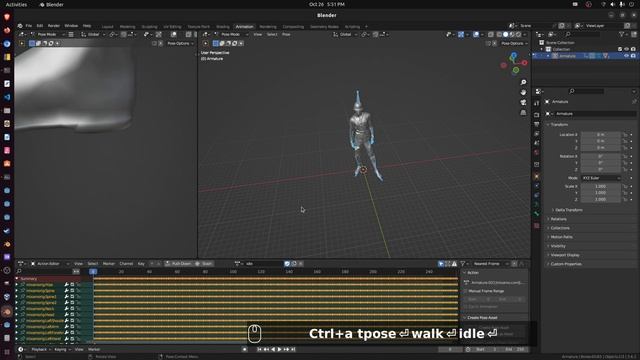Image resolution: width=640 pixels, height=360 pixels.
Task: Toggle X-ray in main viewport header
Action: [x=491, y=35]
